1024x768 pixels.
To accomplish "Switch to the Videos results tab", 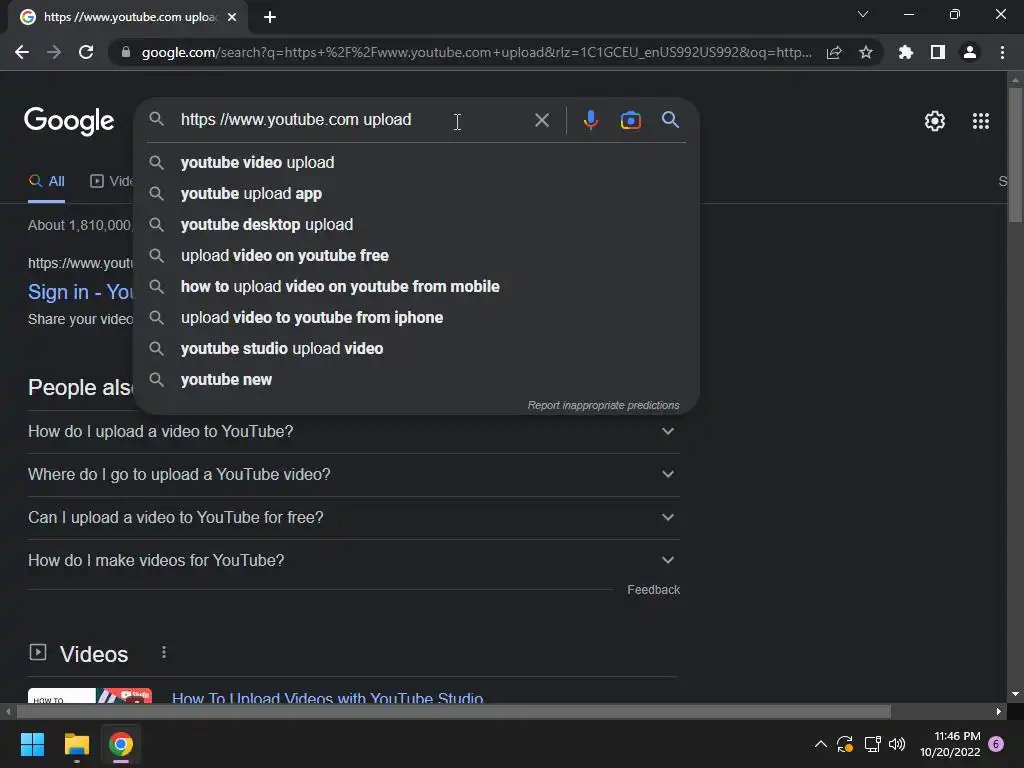I will tap(111, 182).
